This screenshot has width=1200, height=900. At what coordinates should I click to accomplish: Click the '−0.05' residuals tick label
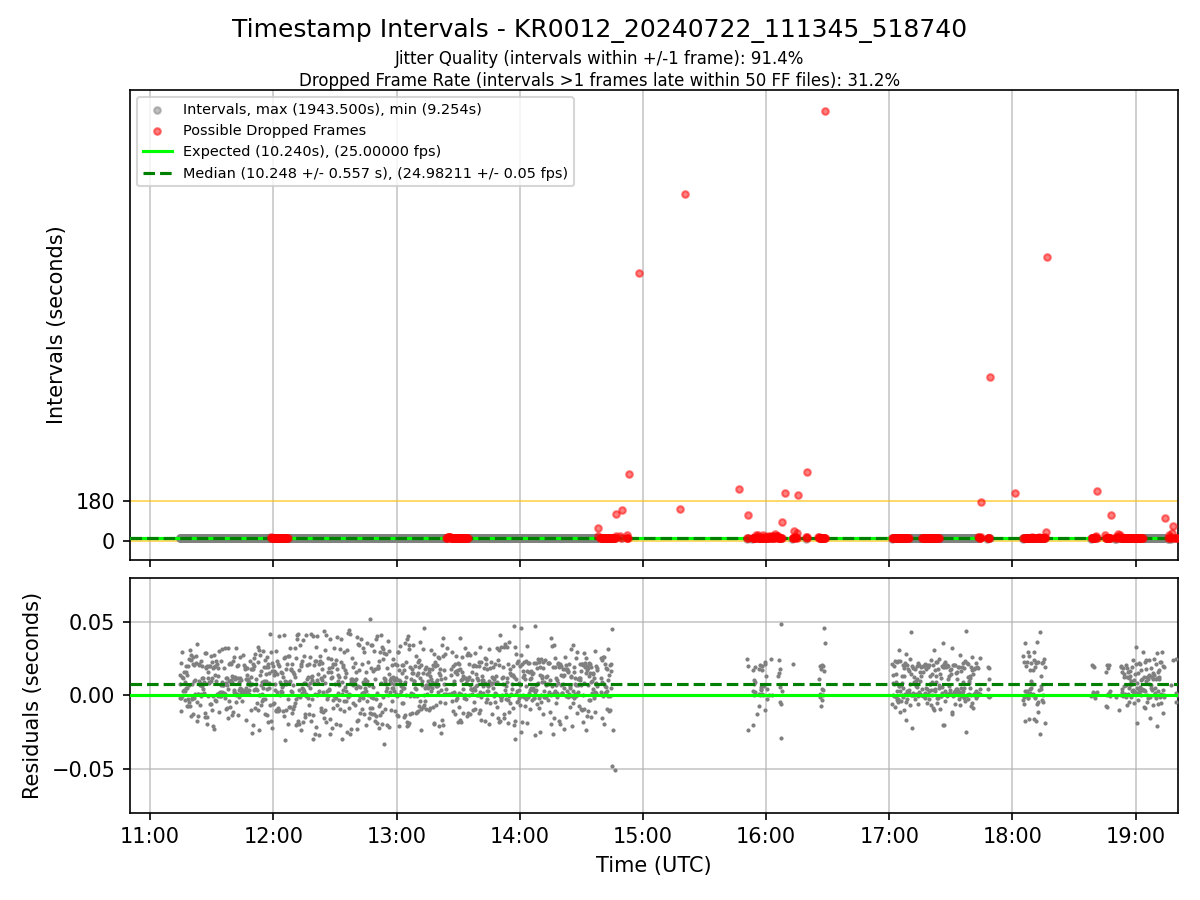point(84,770)
